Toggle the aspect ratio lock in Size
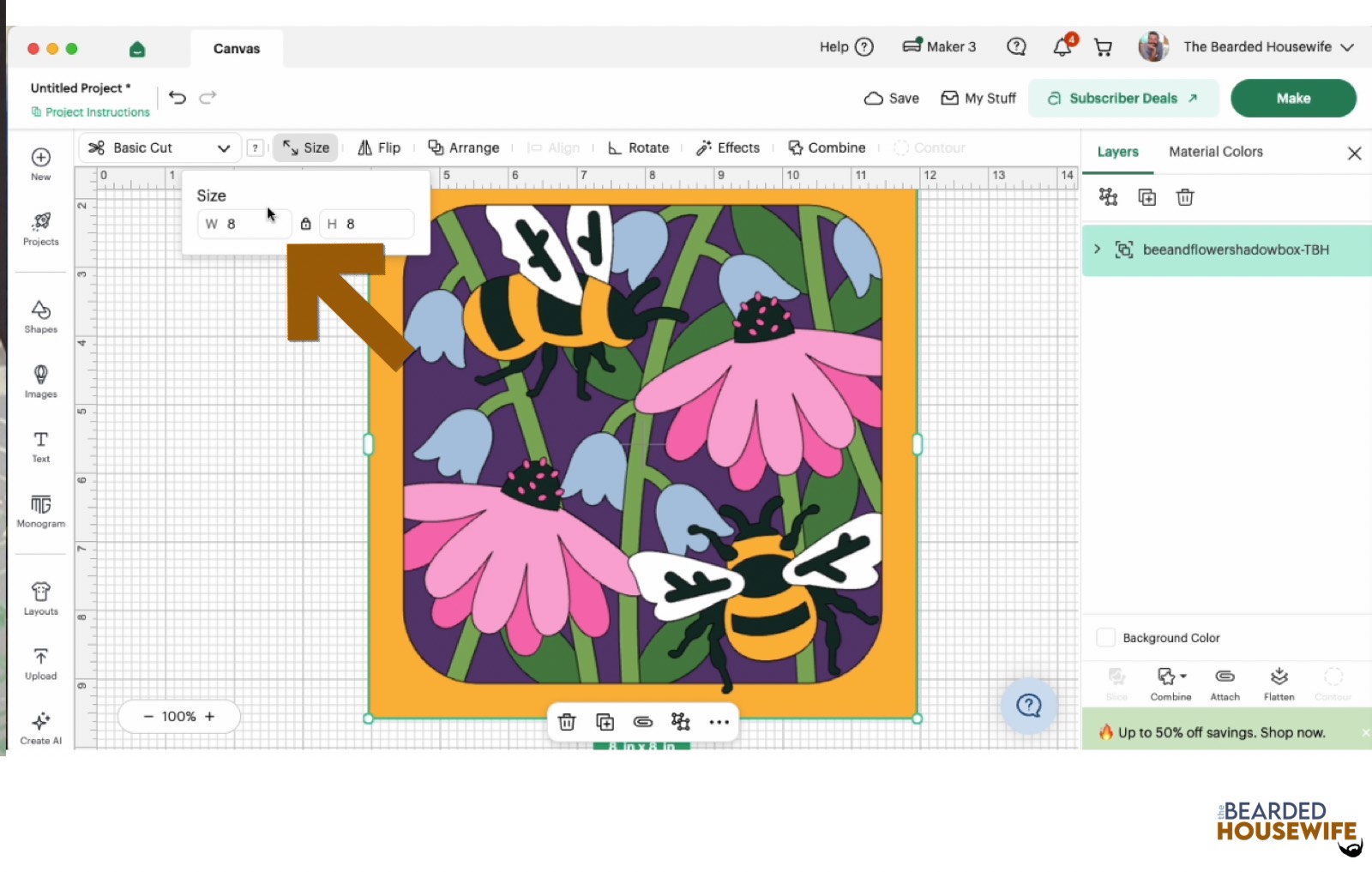The height and width of the screenshot is (872, 1372). pyautogui.click(x=305, y=224)
